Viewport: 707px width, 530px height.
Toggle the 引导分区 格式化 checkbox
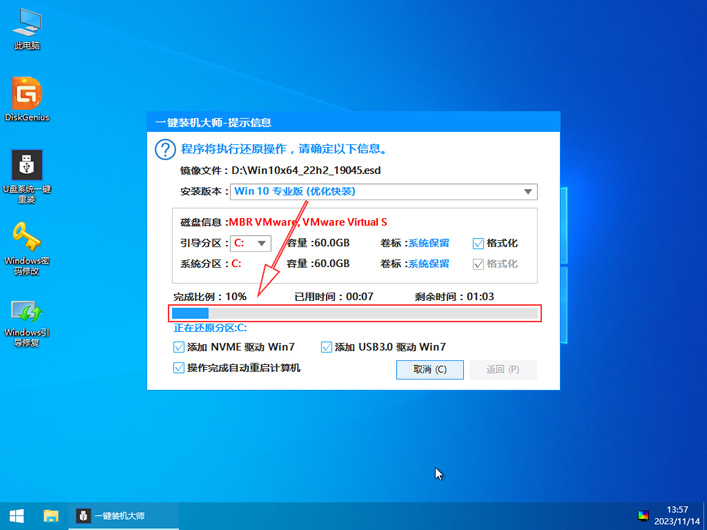(478, 244)
